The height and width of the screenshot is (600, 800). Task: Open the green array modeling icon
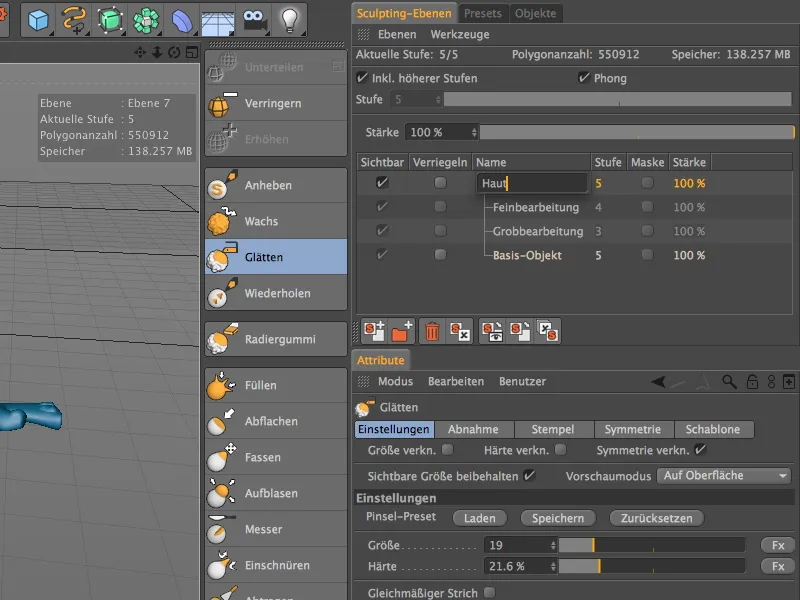point(146,20)
